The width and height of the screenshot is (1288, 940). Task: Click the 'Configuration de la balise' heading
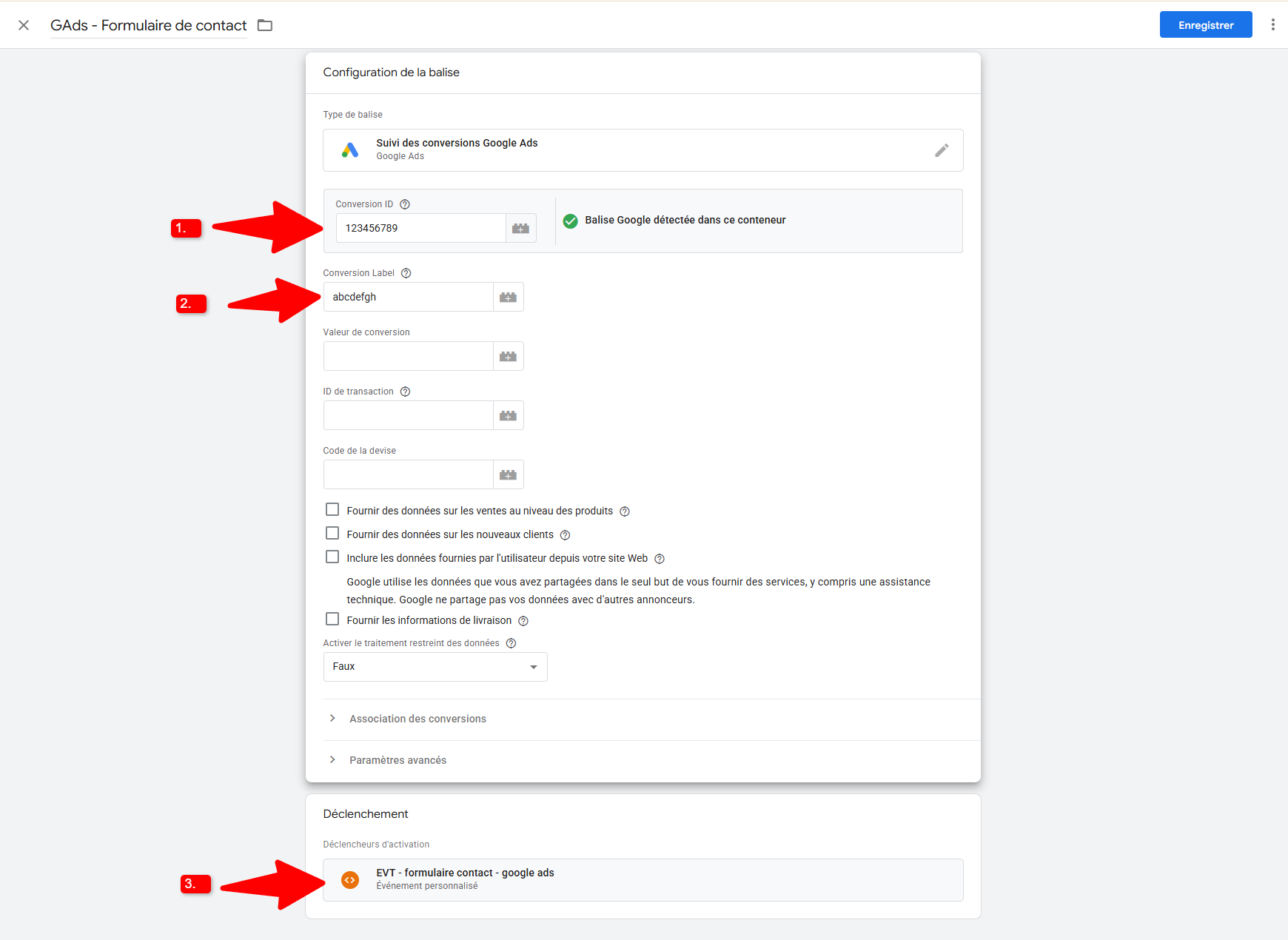click(392, 73)
